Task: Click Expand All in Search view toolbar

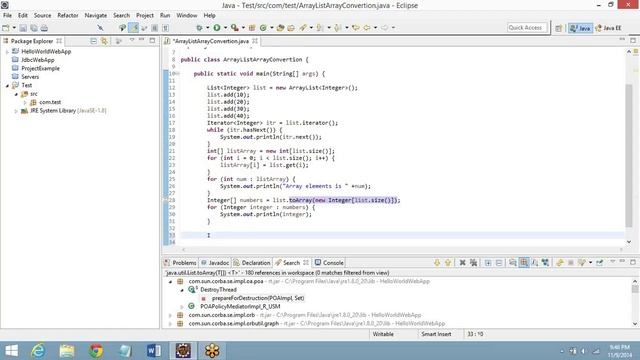Action: click(x=488, y=262)
